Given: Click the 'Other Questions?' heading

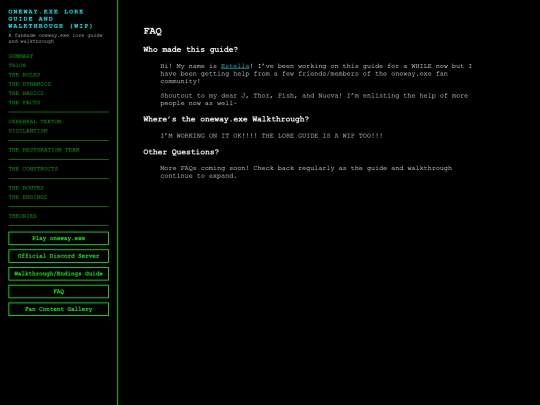Looking at the screenshot, I should tap(181, 152).
